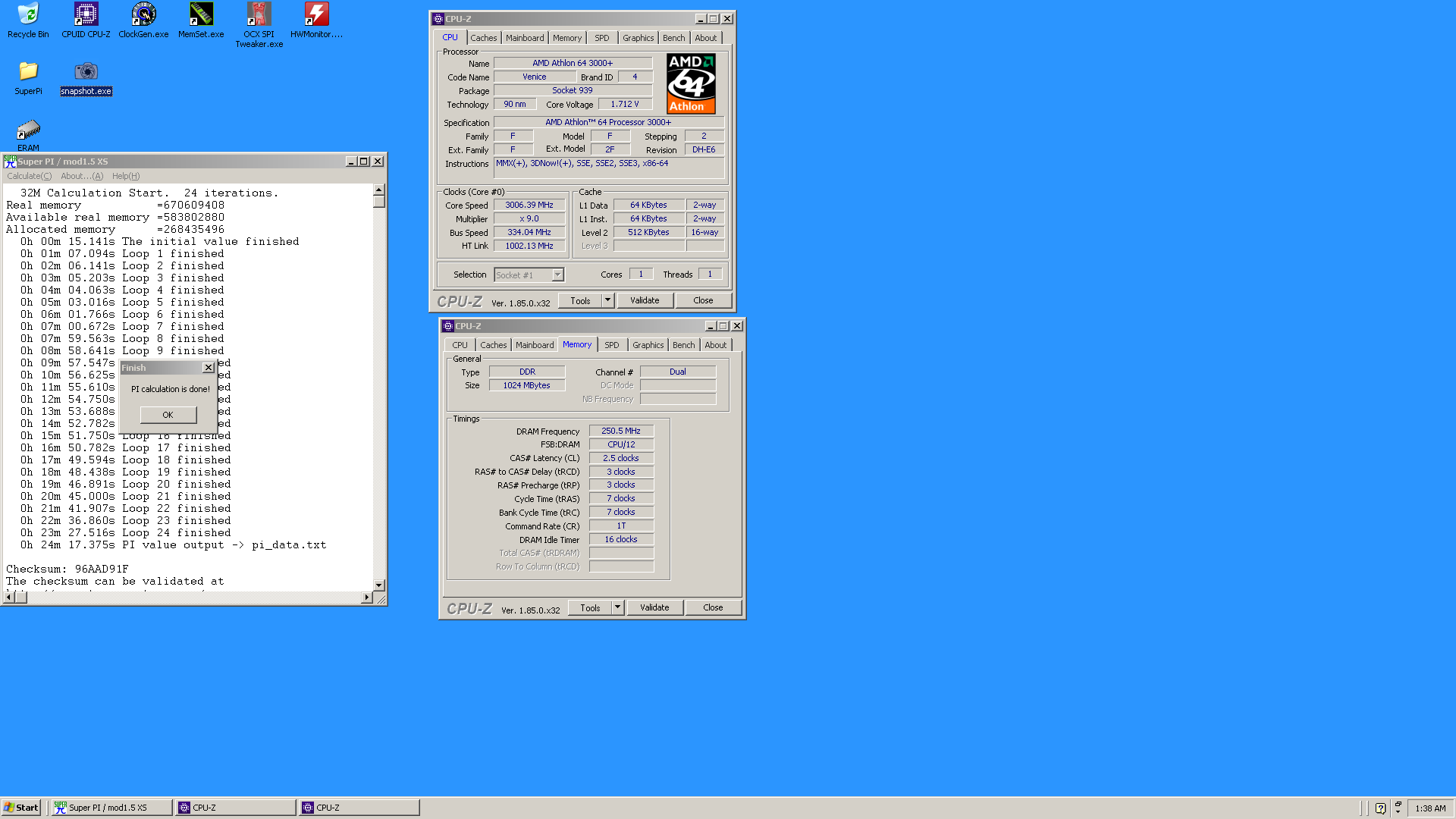Open the Start menu

click(21, 808)
